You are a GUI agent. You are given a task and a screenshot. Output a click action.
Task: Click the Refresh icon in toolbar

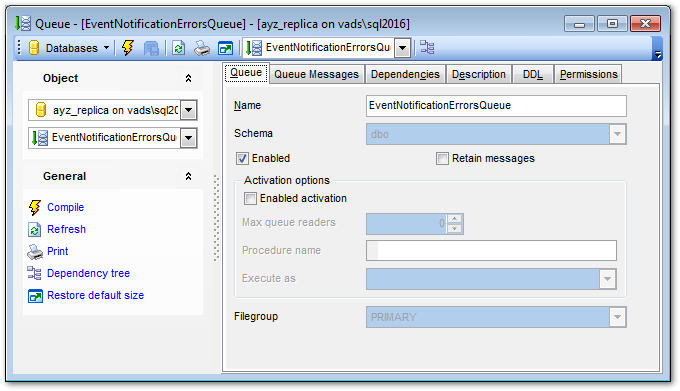click(178, 48)
